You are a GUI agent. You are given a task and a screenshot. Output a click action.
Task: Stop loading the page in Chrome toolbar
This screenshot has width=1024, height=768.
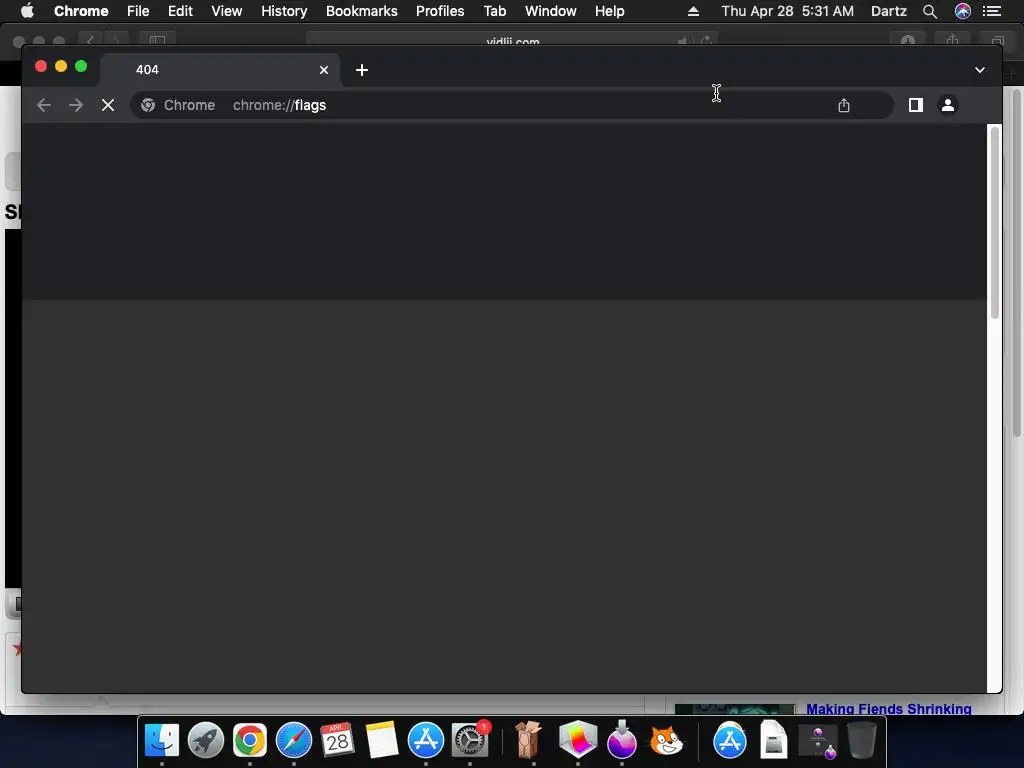point(108,105)
